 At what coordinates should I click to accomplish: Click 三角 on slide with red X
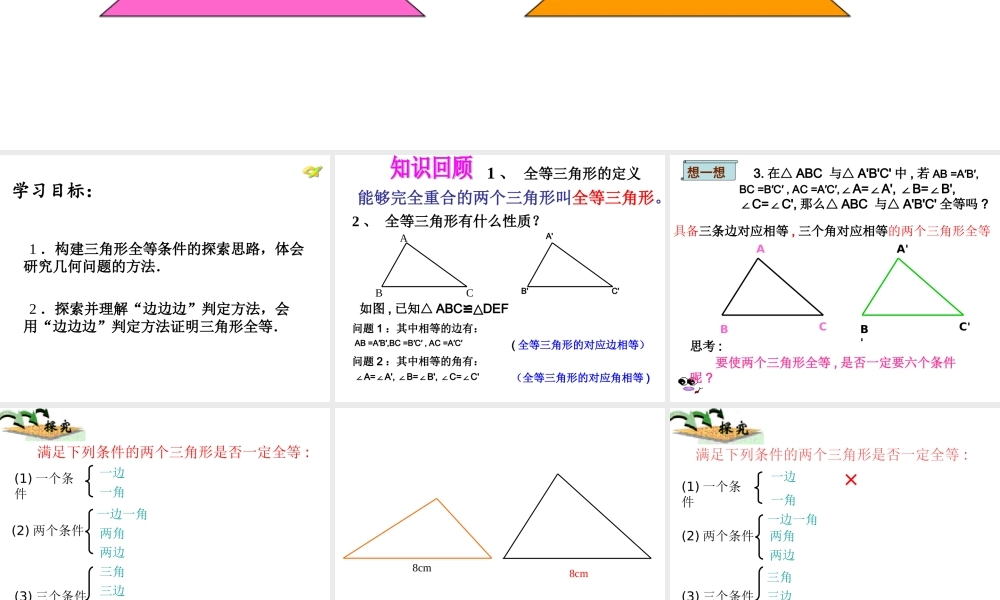point(779,577)
